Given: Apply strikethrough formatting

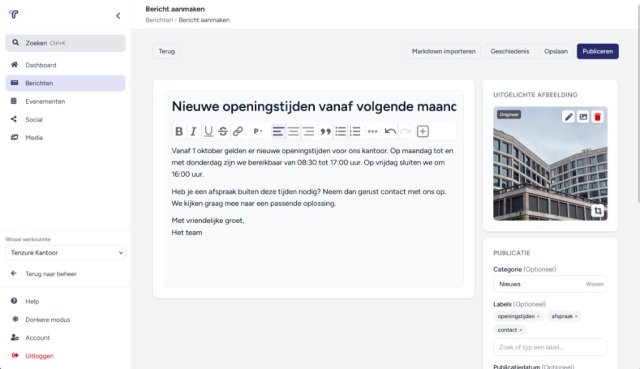Looking at the screenshot, I should click(x=223, y=131).
